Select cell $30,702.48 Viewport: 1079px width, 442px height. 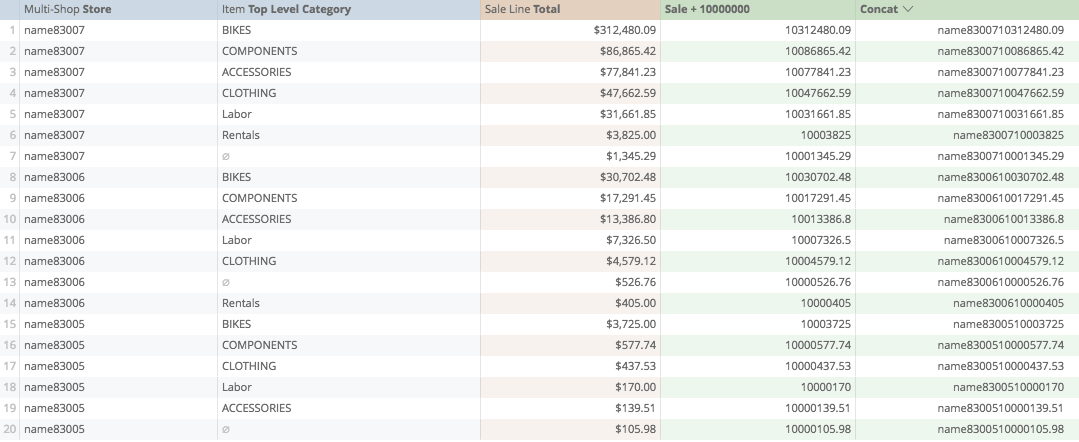click(x=570, y=177)
